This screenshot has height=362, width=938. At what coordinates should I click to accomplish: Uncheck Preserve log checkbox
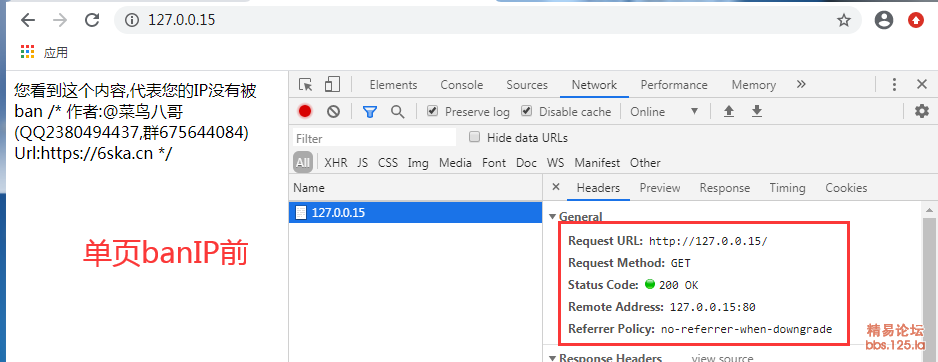[x=433, y=111]
